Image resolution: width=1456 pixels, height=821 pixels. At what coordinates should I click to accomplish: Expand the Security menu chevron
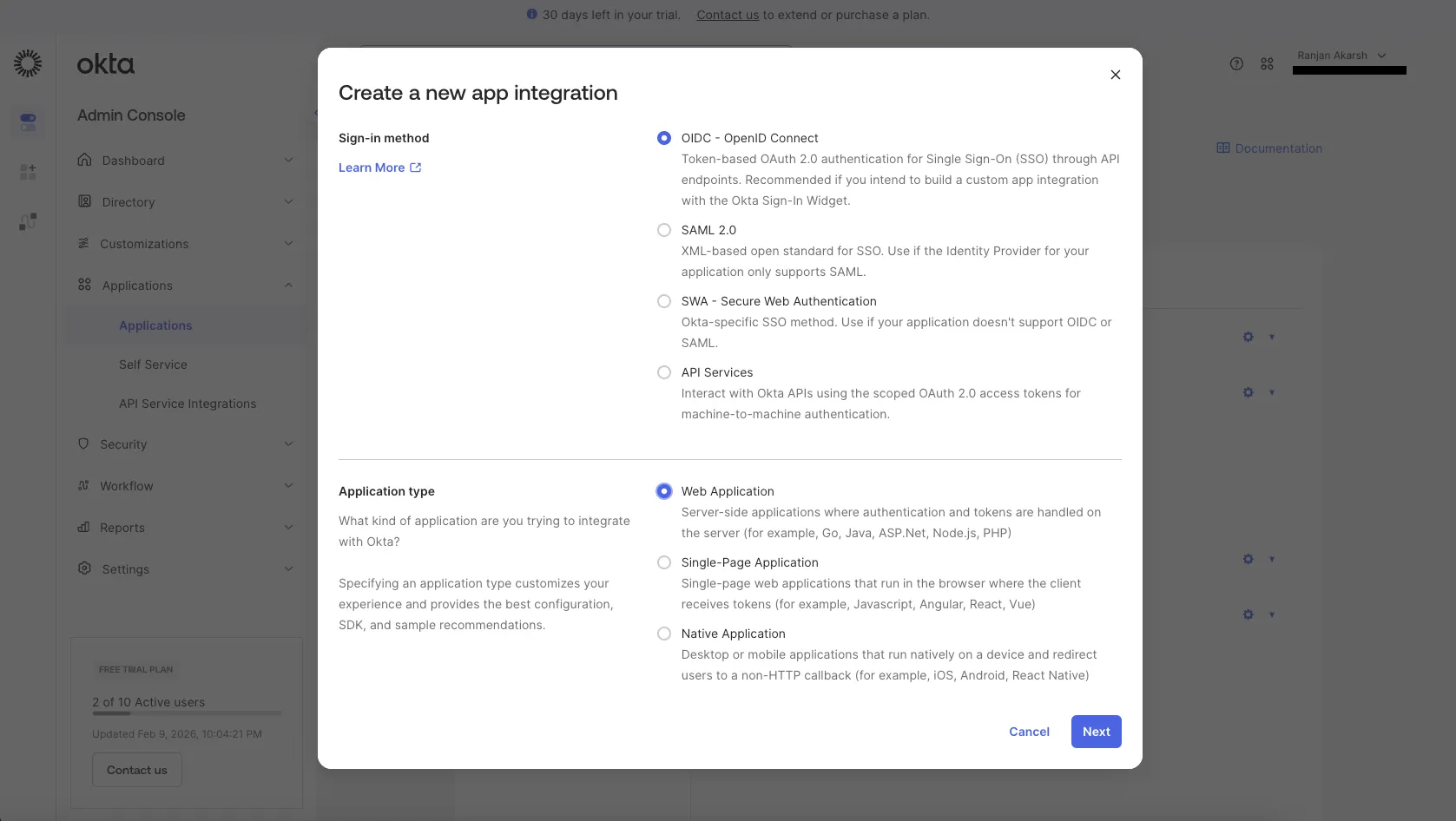(x=288, y=443)
